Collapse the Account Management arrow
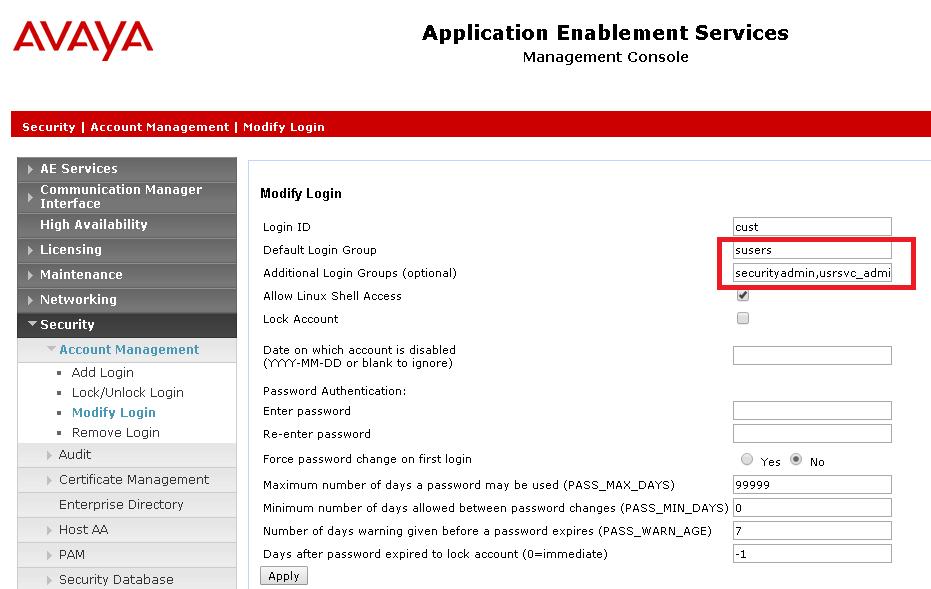 point(52,349)
